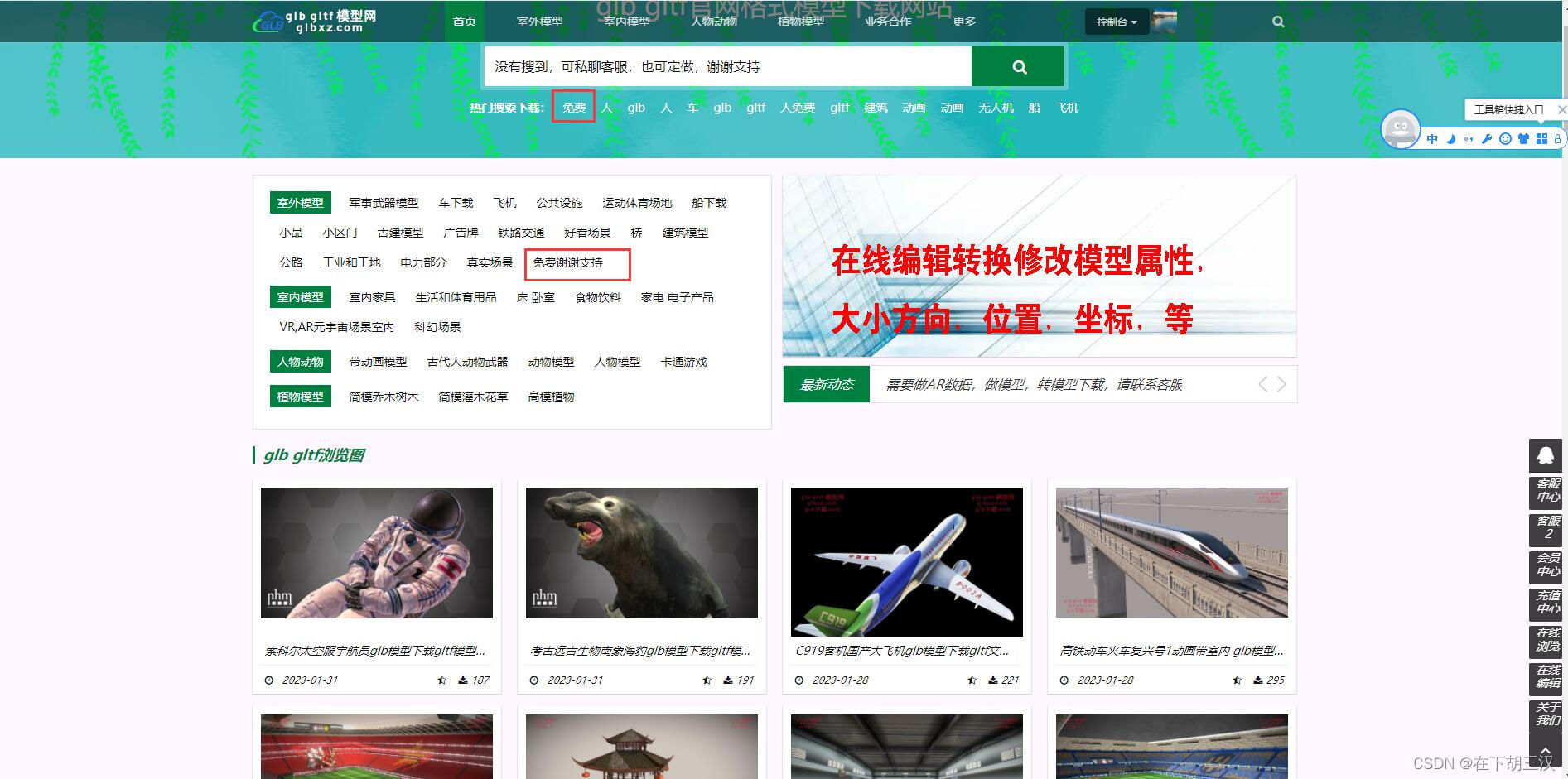The height and width of the screenshot is (779, 1568).
Task: Open 业务合作 nav menu item
Action: tap(888, 22)
